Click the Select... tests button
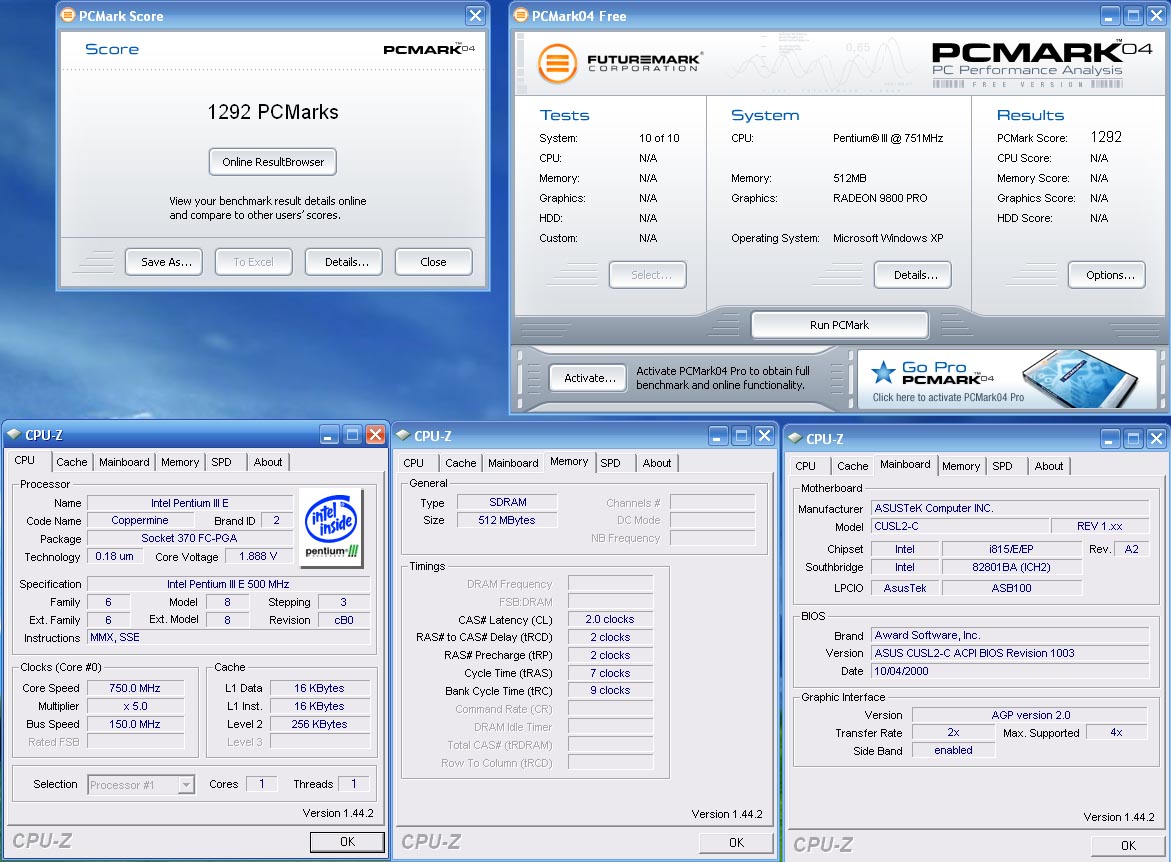Screen dimensions: 1171x862 point(647,275)
